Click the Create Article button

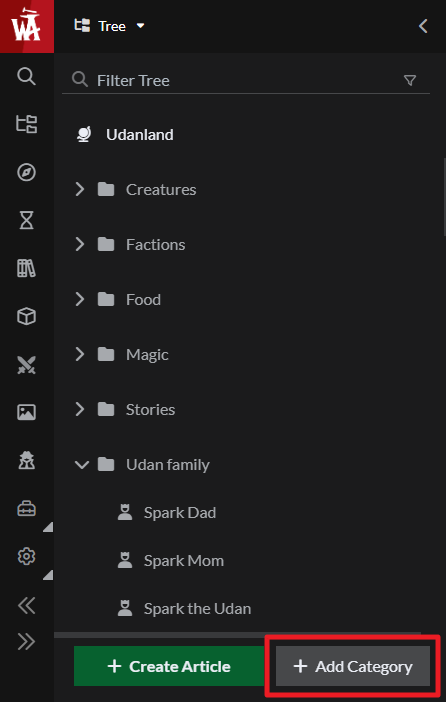click(169, 666)
